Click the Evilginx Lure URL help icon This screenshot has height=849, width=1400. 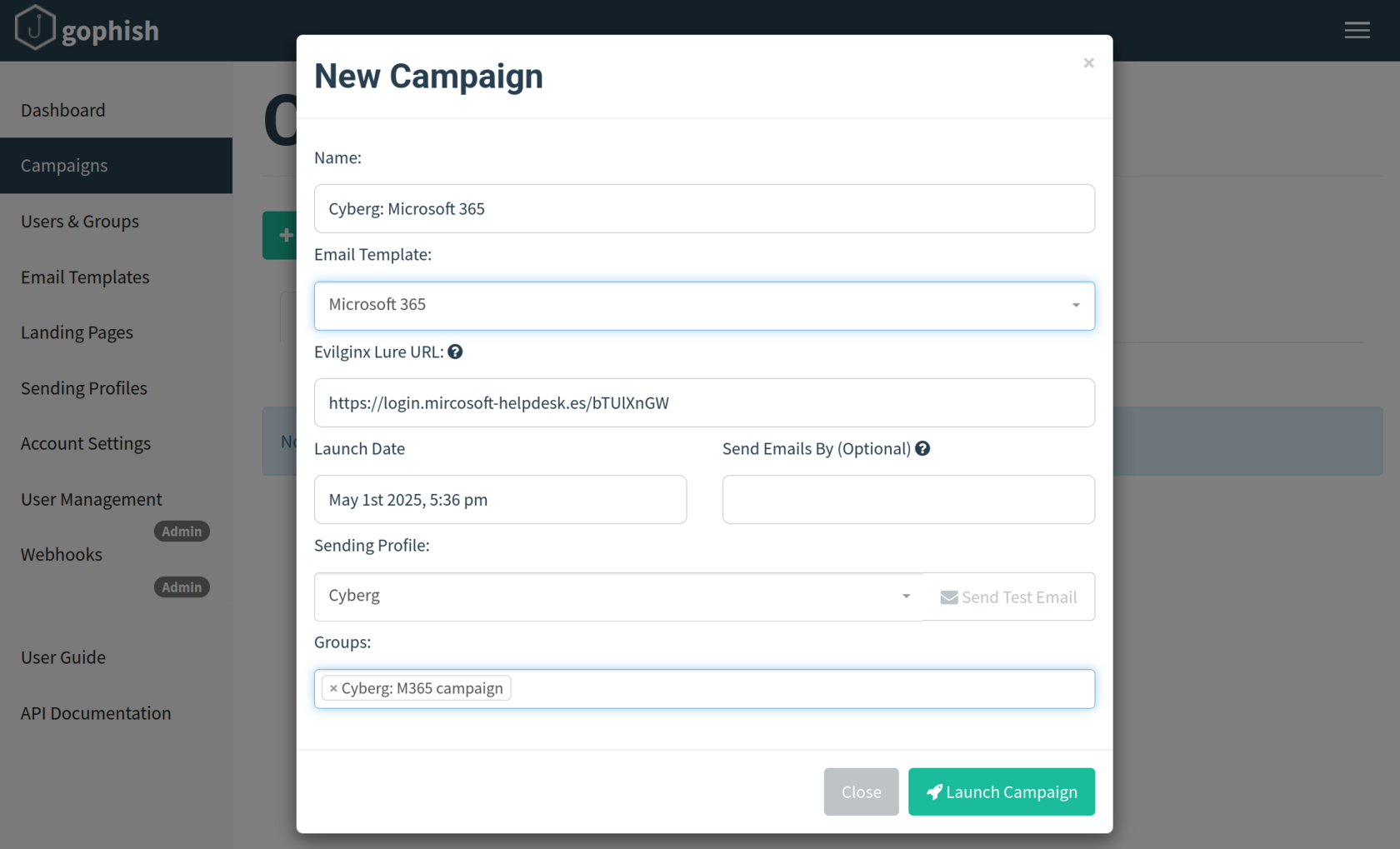(x=455, y=352)
